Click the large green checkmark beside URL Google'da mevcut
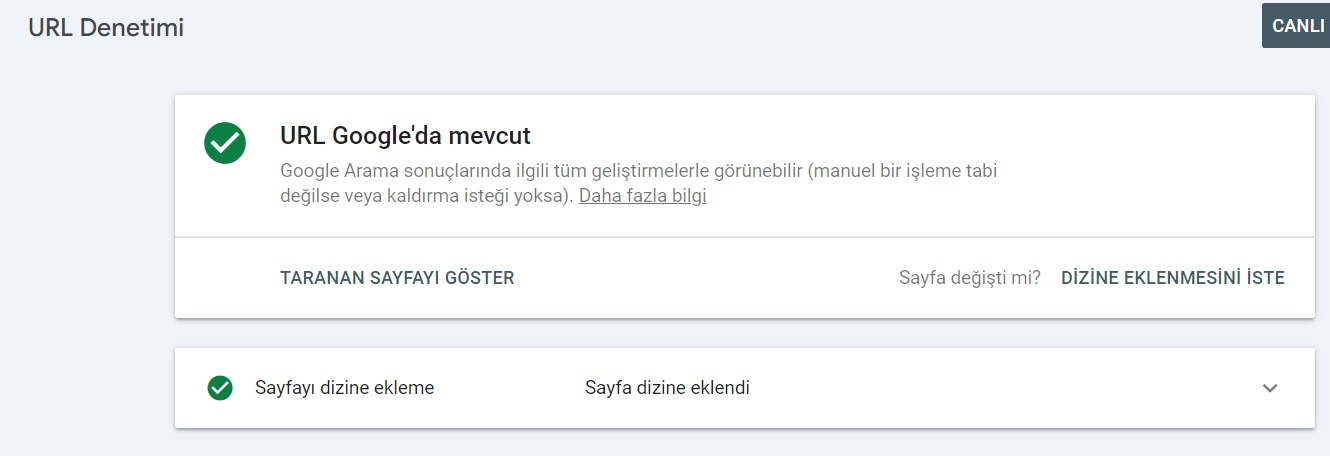Screen dimensions: 1330x456 pos(225,143)
